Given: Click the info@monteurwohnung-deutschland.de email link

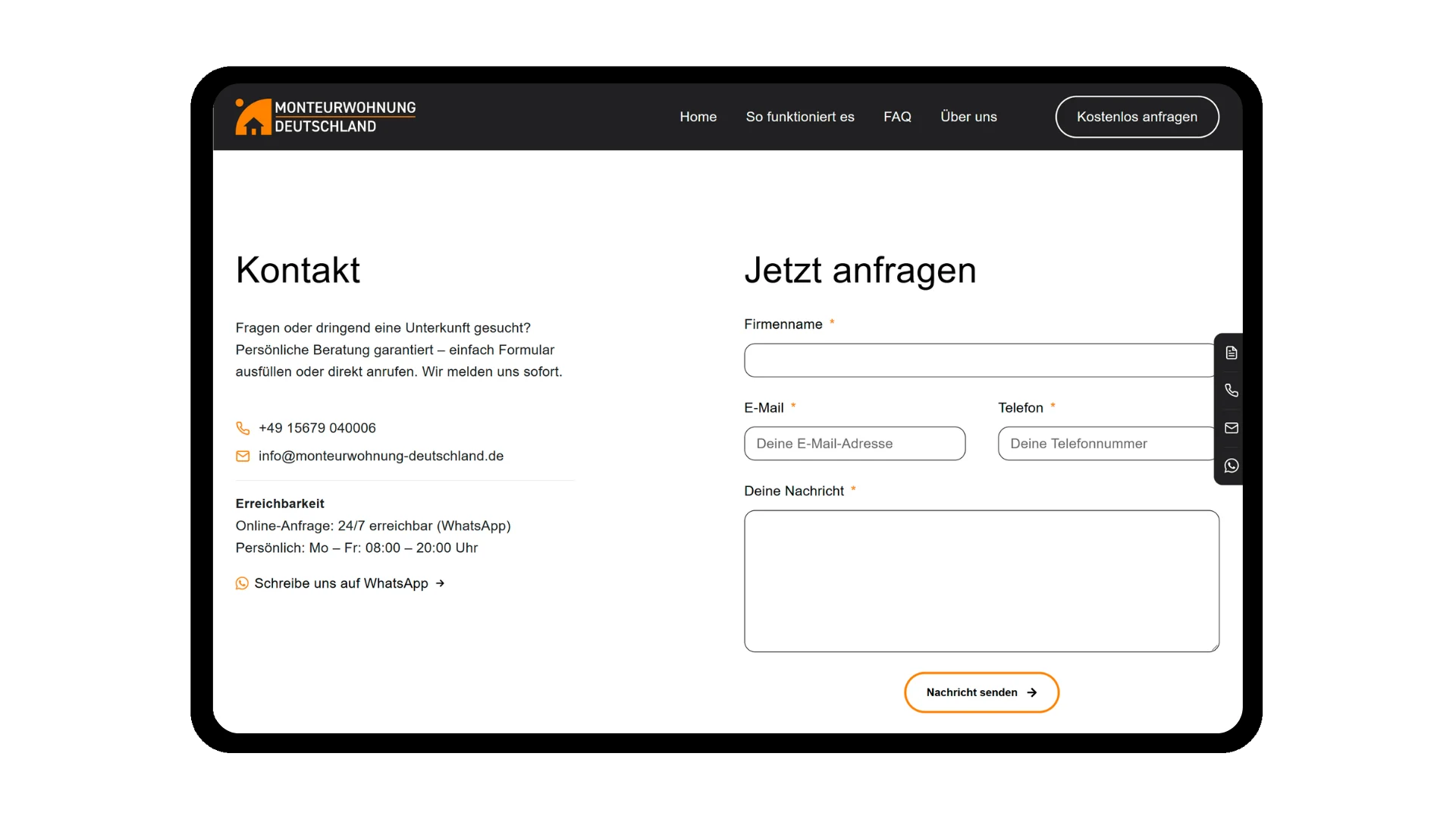Looking at the screenshot, I should click(381, 456).
